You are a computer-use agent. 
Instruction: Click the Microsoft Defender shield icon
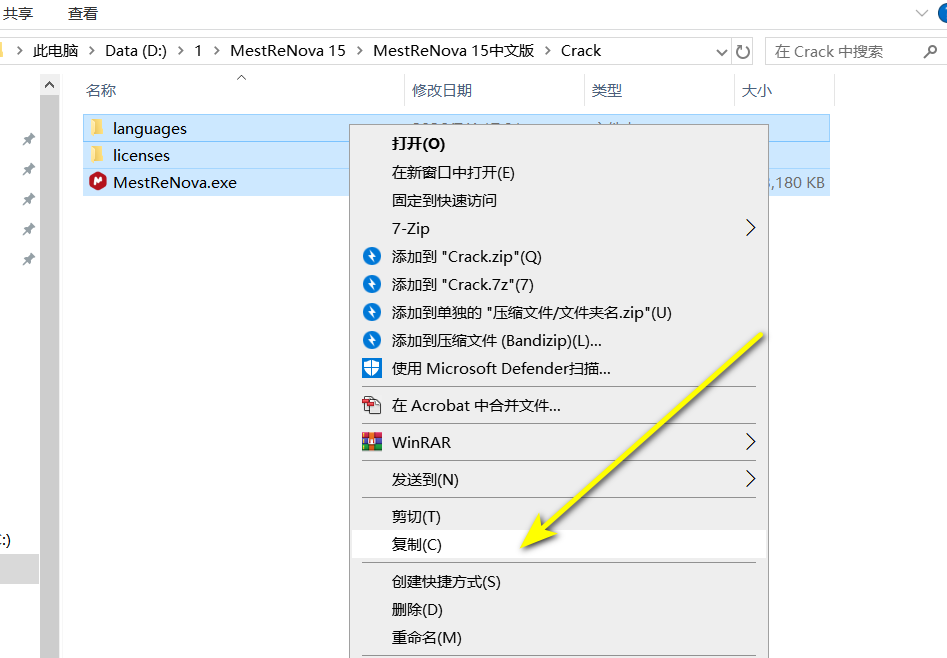tap(371, 368)
